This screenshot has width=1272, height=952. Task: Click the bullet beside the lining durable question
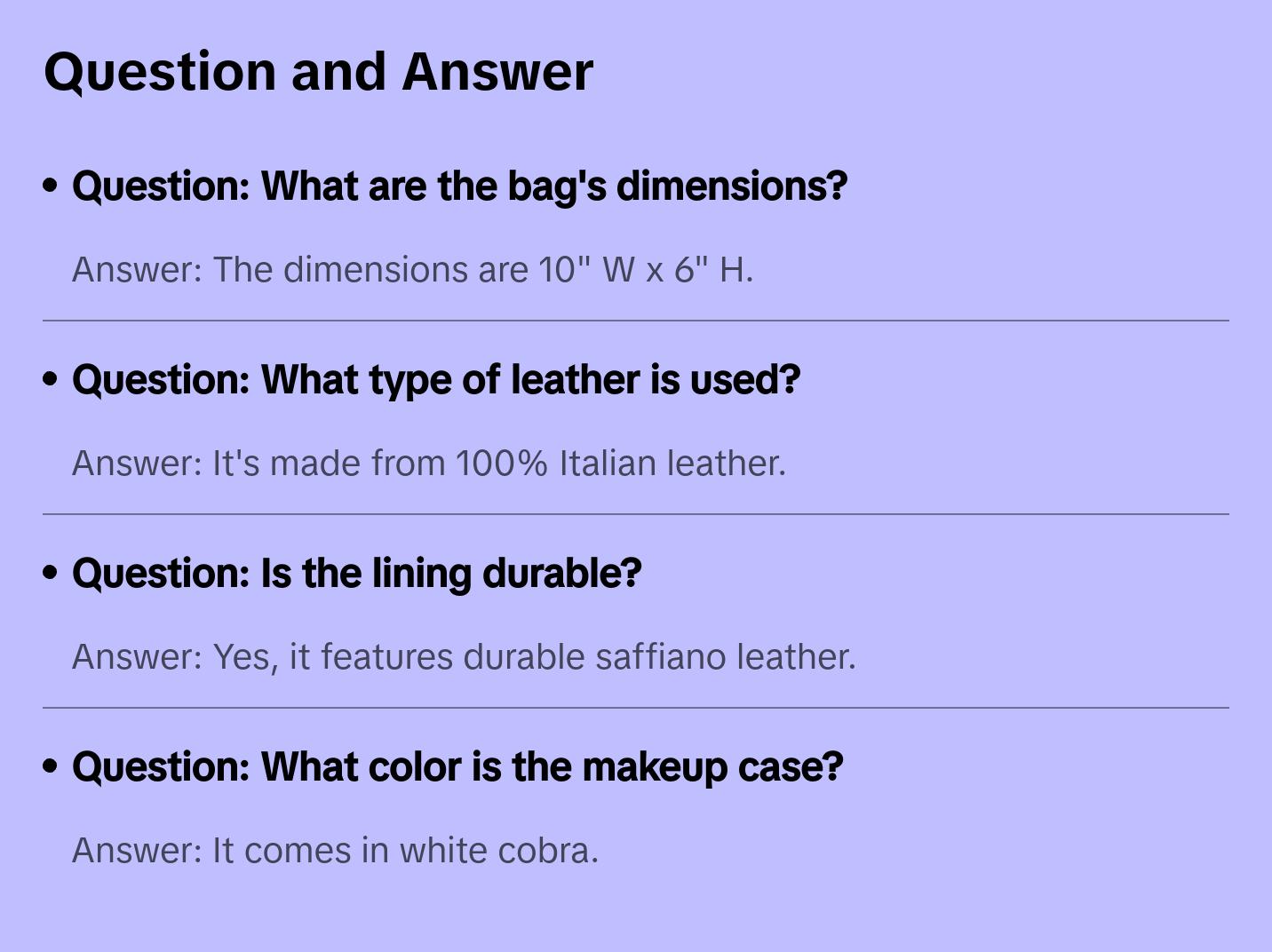click(x=51, y=573)
